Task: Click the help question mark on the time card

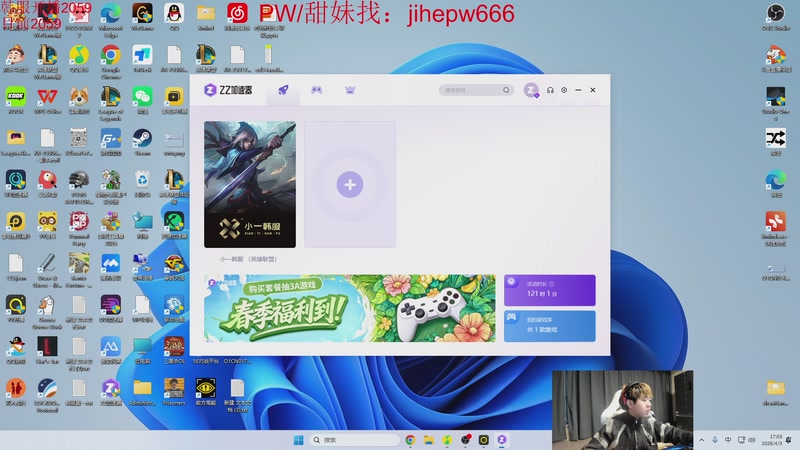Action: (x=552, y=284)
